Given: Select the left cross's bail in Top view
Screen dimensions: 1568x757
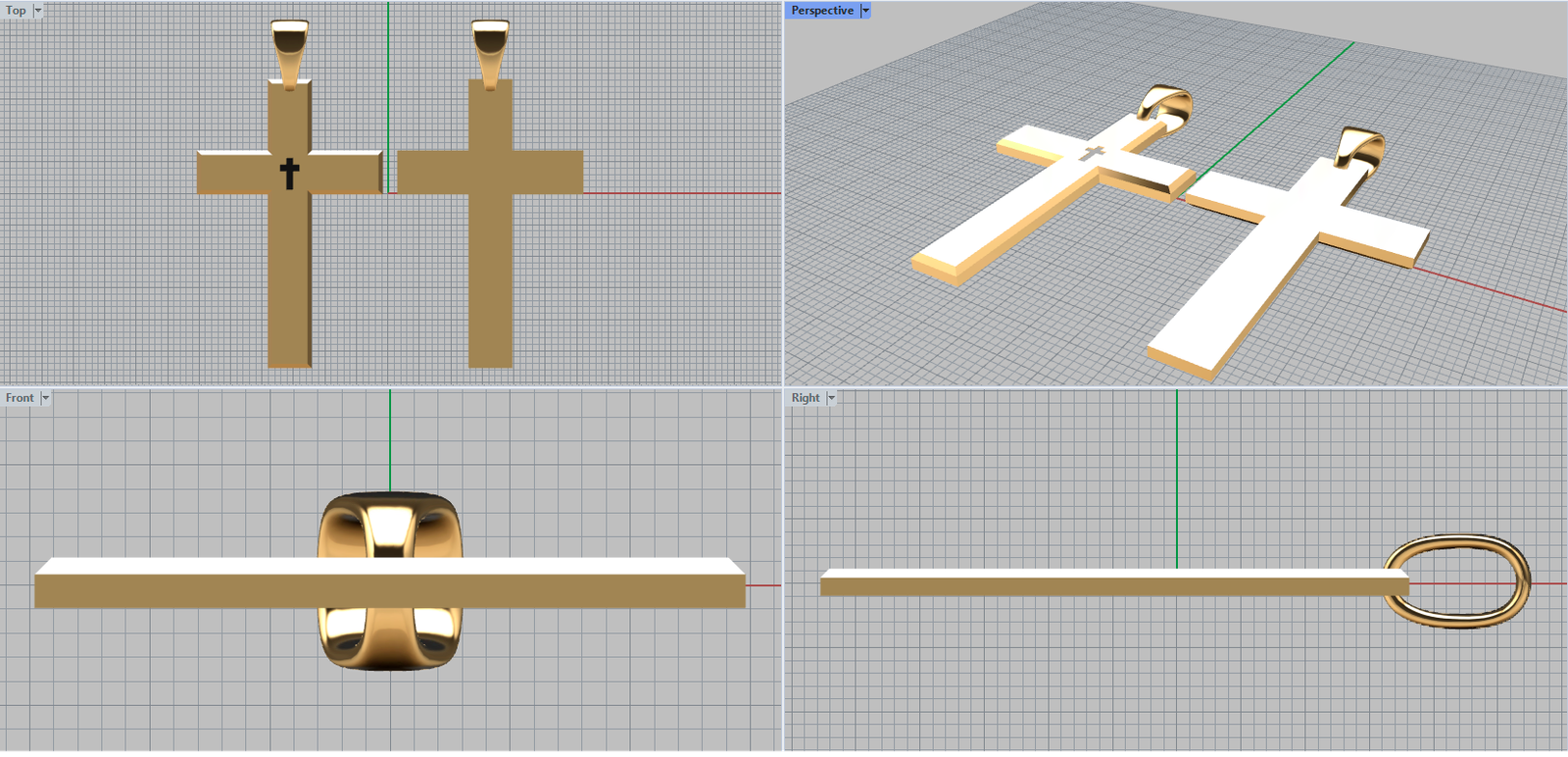Looking at the screenshot, I should (290, 49).
